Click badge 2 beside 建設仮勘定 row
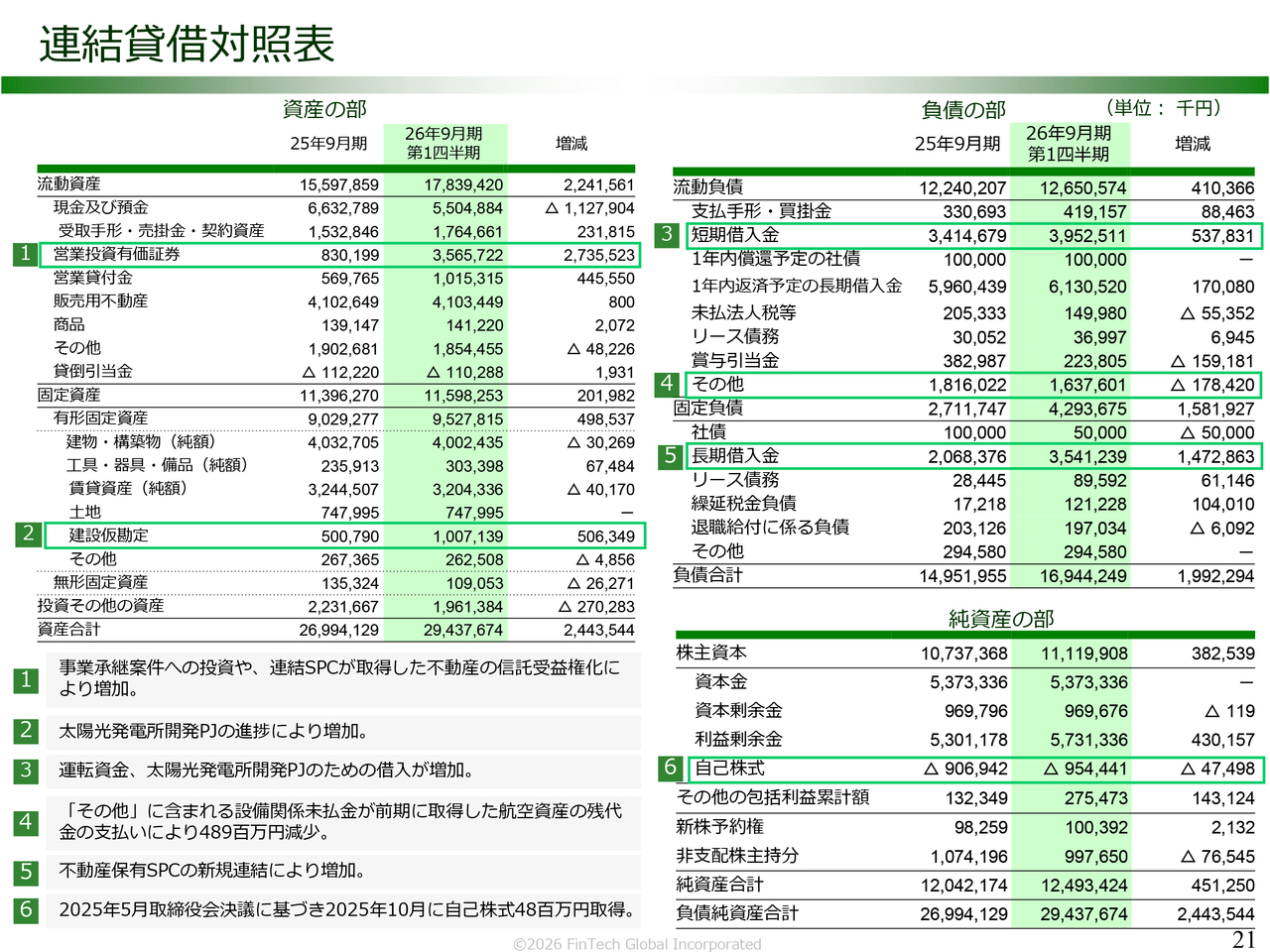The image size is (1270, 952). [x=28, y=535]
